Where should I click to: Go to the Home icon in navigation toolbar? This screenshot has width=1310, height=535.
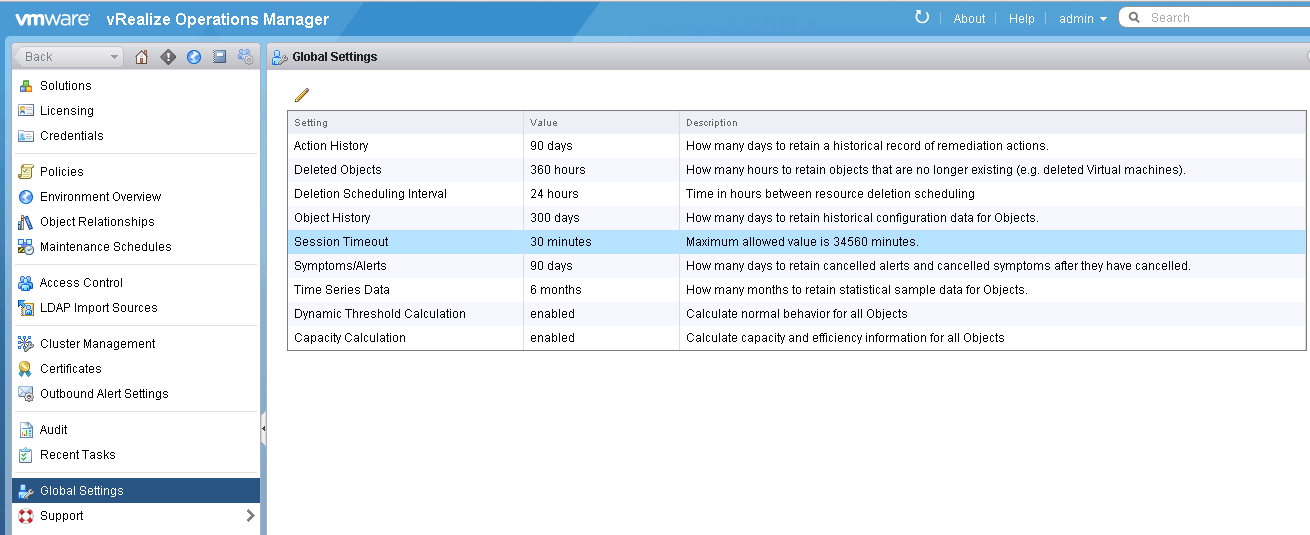coord(141,57)
